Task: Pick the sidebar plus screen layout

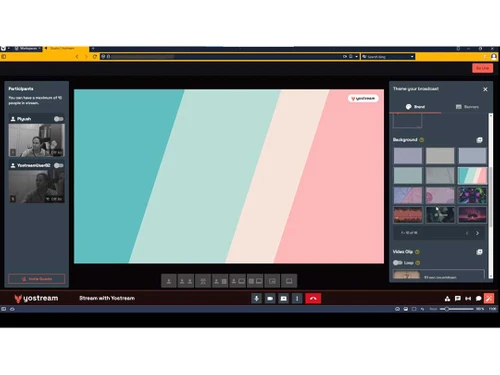Action: [255, 281]
